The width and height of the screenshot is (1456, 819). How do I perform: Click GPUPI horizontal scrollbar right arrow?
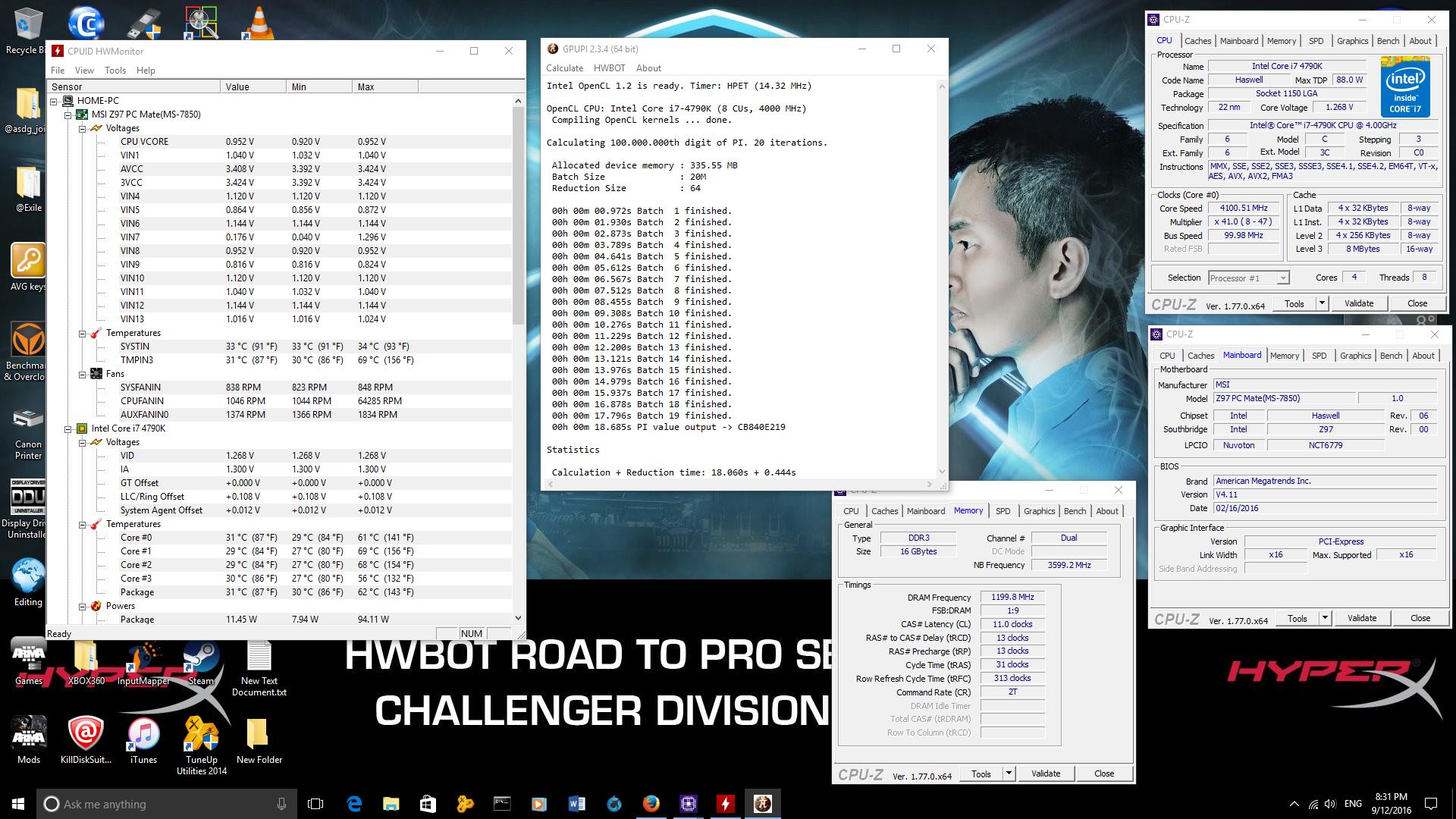pos(930,485)
